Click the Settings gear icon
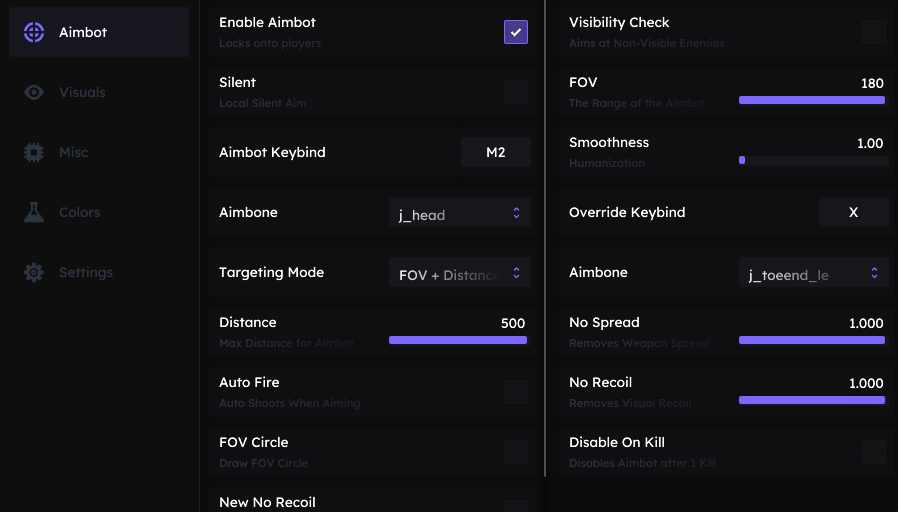898x512 pixels. pos(34,272)
